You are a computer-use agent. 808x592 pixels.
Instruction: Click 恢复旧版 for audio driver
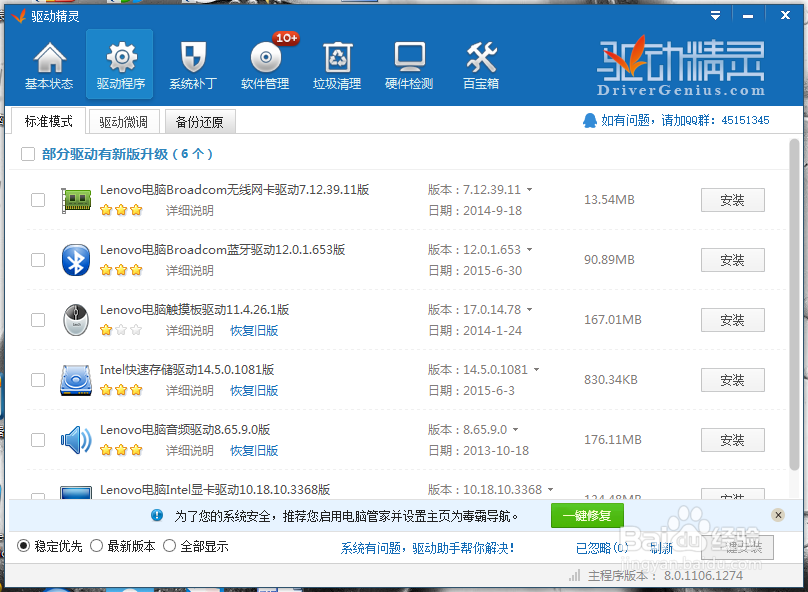(254, 451)
